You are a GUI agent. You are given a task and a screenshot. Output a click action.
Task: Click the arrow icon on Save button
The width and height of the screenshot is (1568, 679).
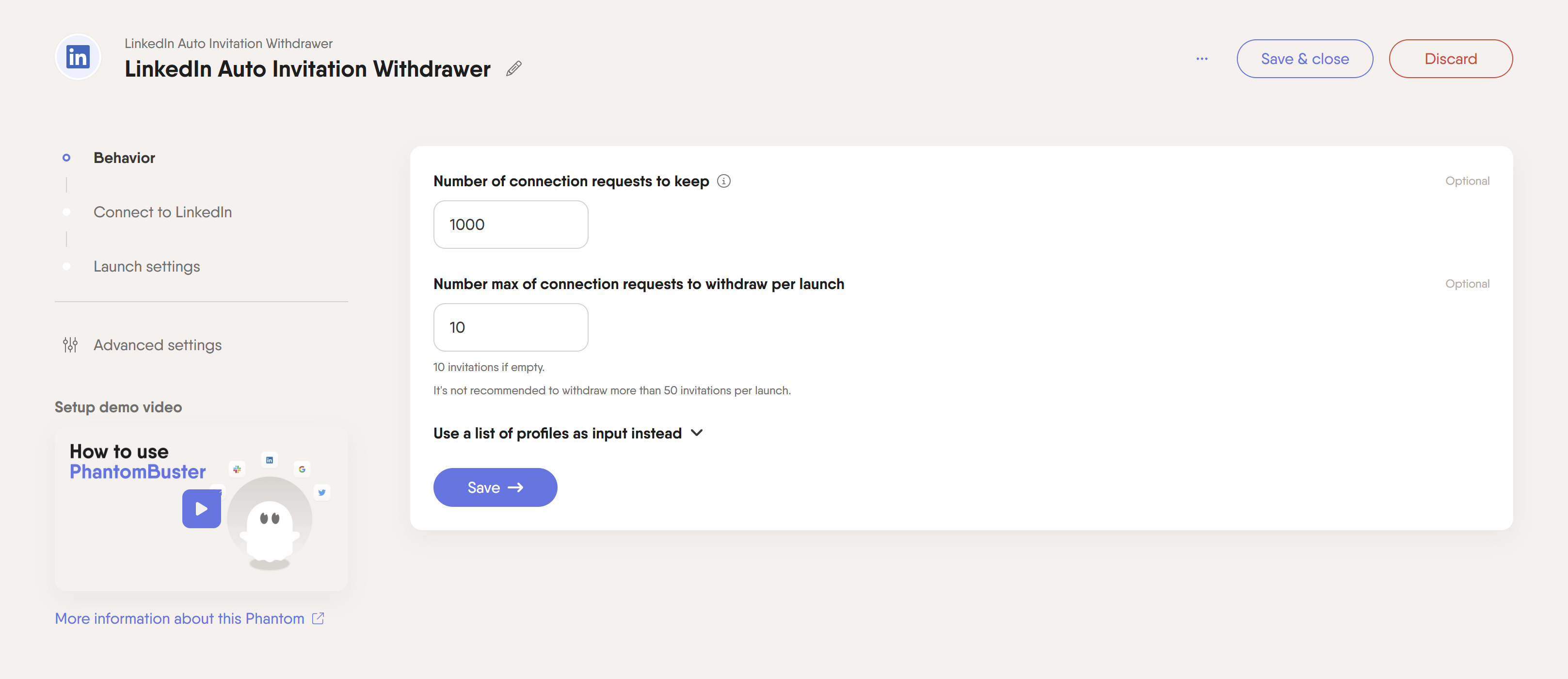[515, 487]
